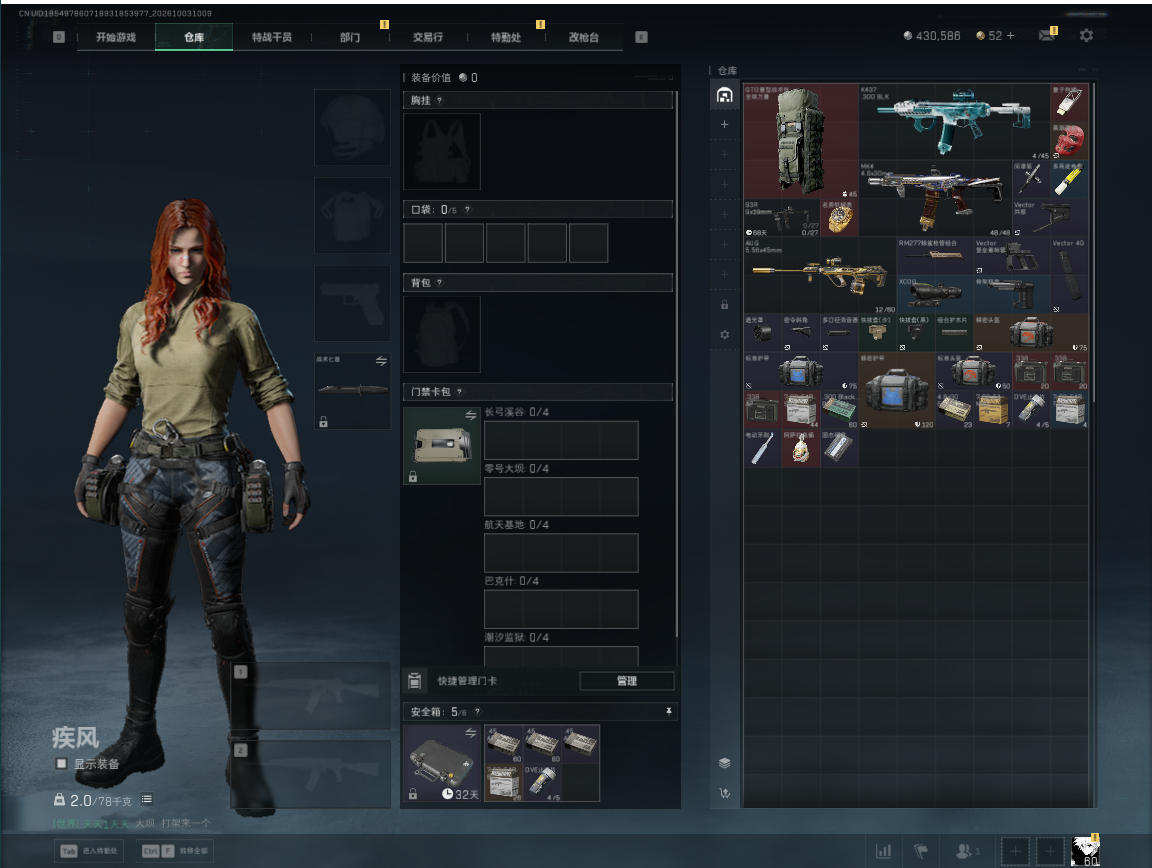Click the stash stacking layers icon

[x=724, y=763]
